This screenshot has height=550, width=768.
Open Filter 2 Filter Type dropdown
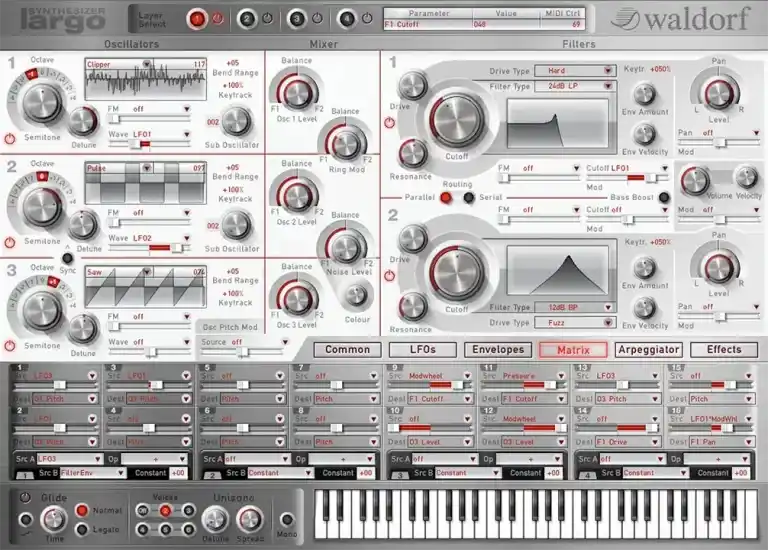click(575, 307)
